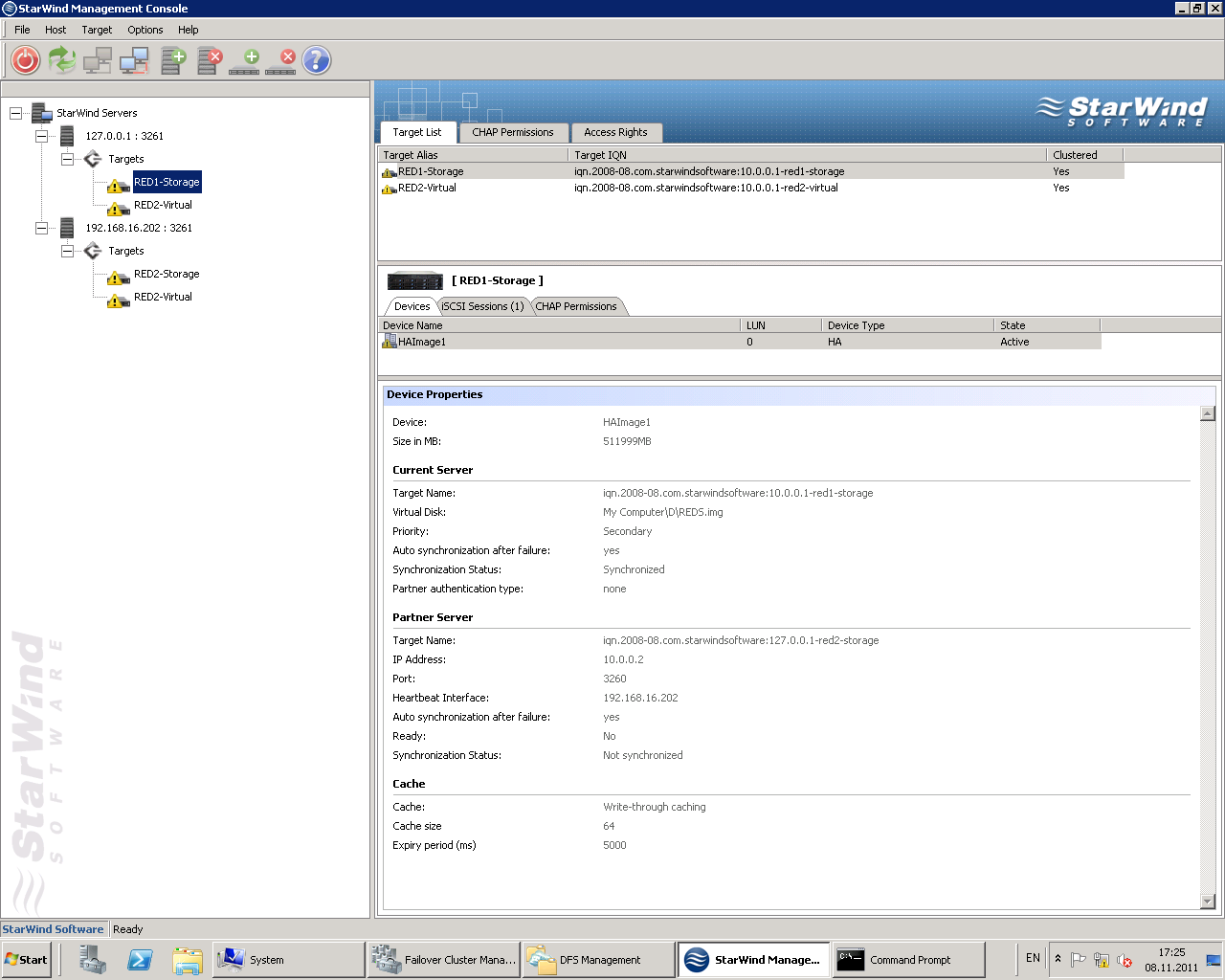Click the network warning tray icon
Screen dimensions: 1225x980
tap(1102, 959)
